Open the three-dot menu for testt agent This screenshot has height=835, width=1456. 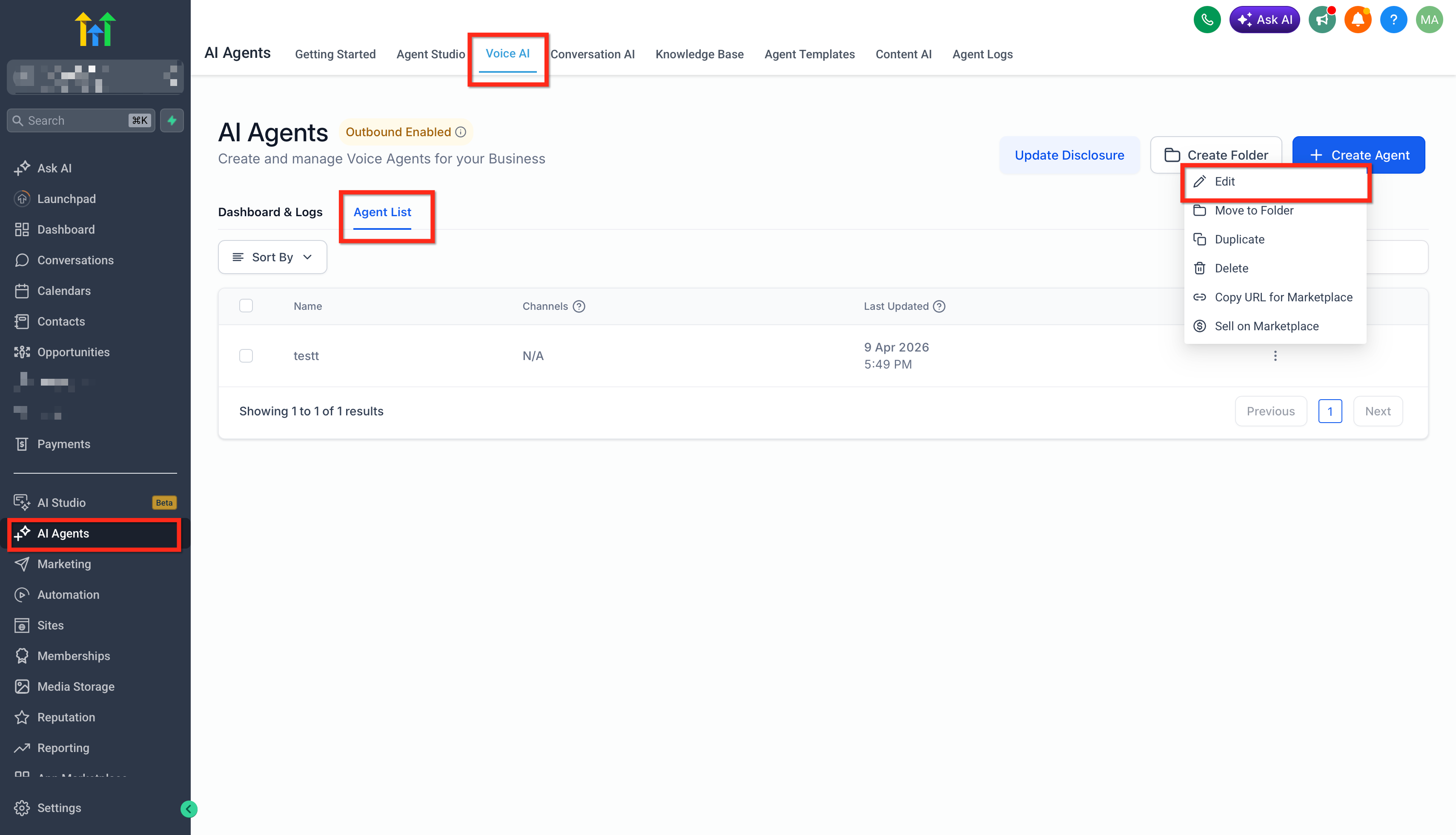(1275, 356)
